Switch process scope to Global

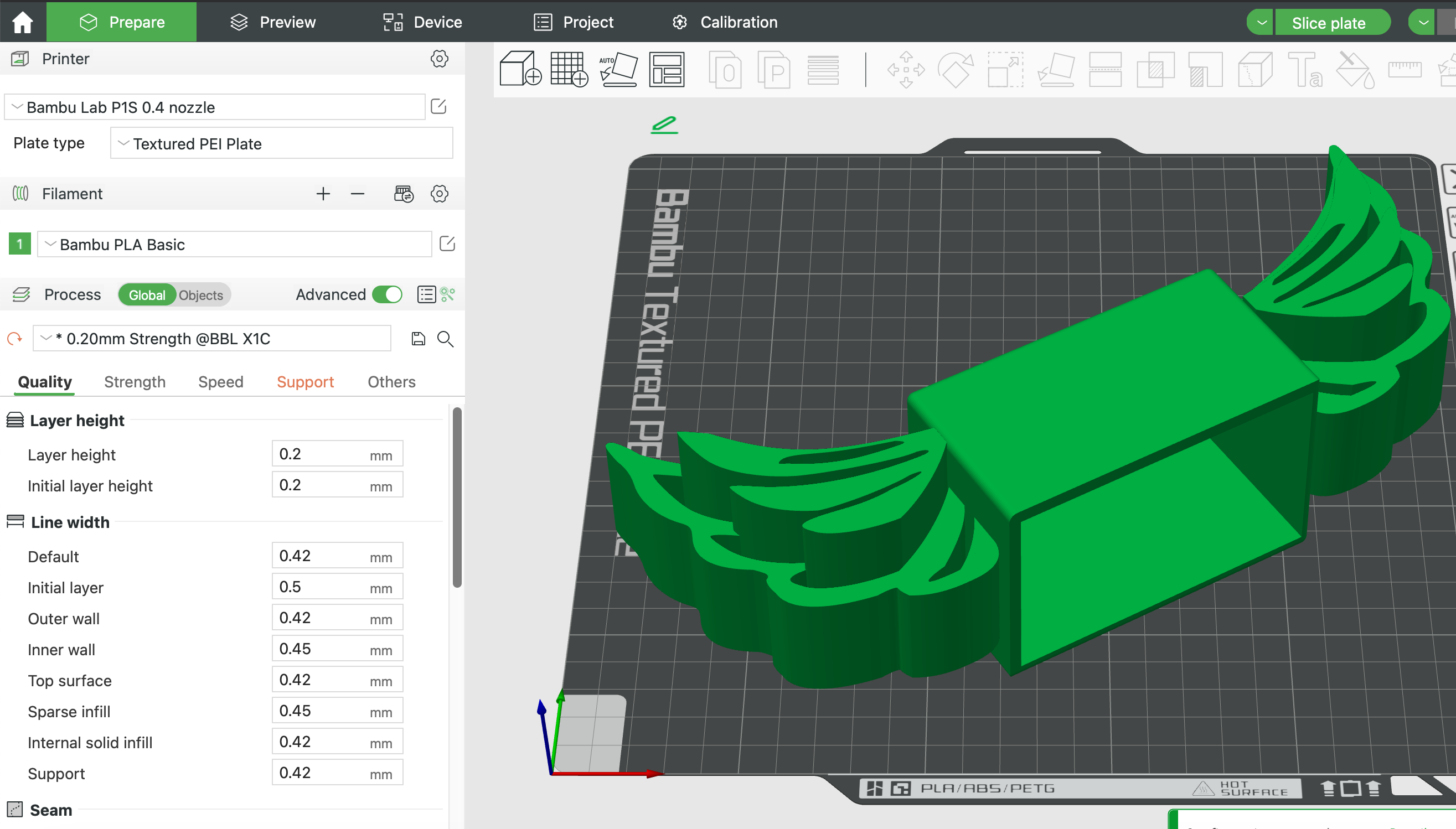(147, 295)
